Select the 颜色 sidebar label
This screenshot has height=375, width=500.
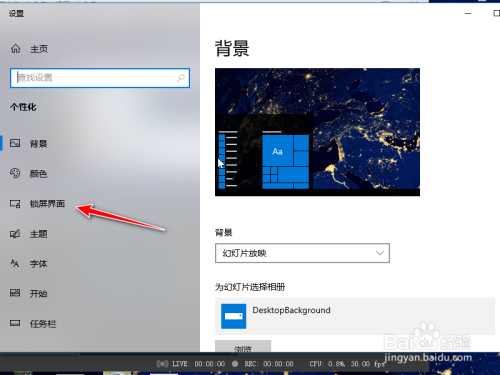tap(38, 174)
